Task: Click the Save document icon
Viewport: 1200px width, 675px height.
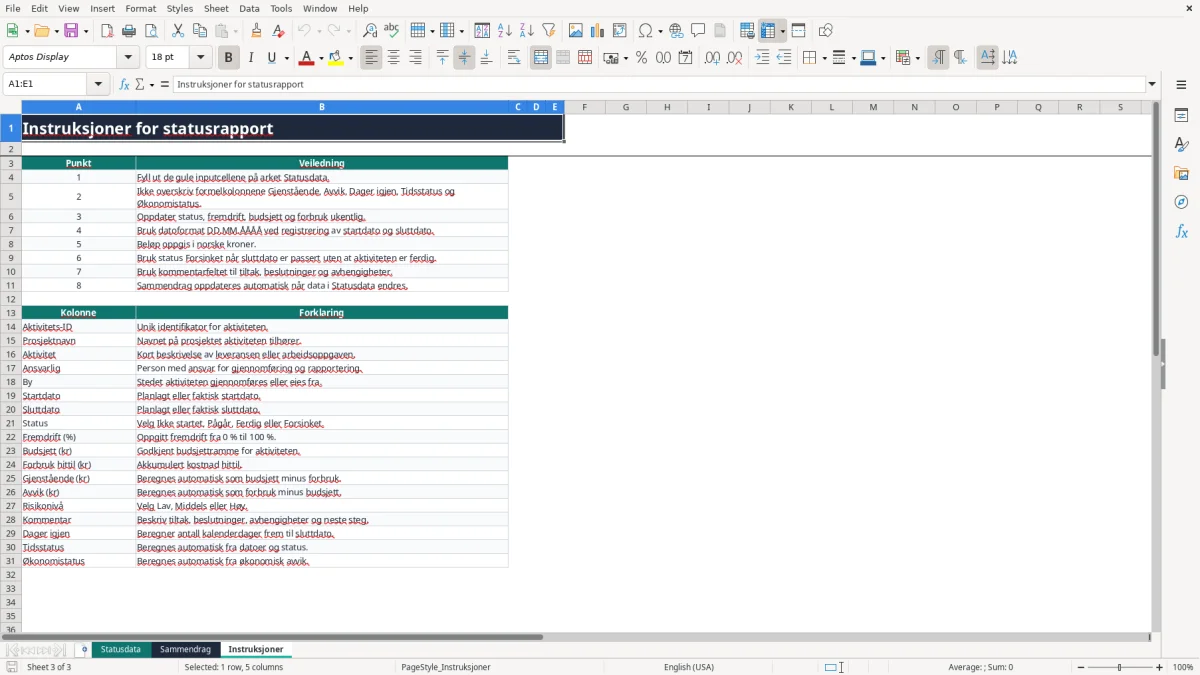Action: click(x=71, y=31)
